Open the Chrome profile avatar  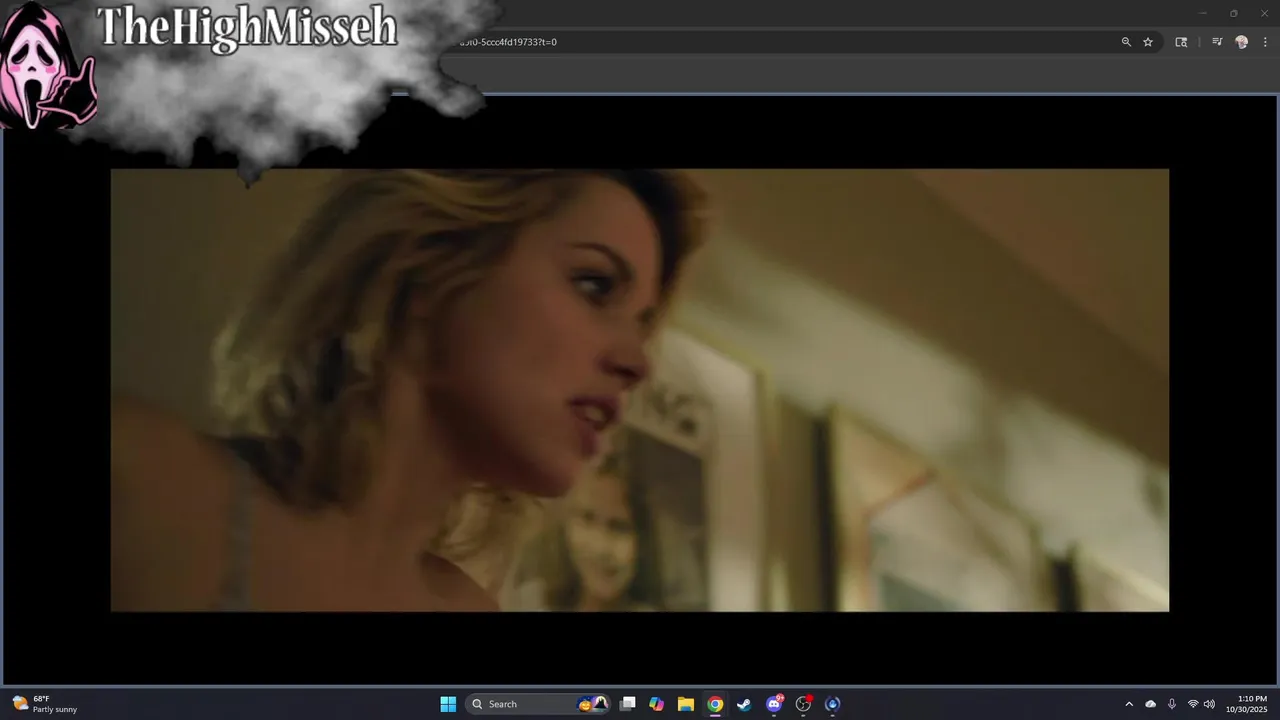pyautogui.click(x=1242, y=42)
